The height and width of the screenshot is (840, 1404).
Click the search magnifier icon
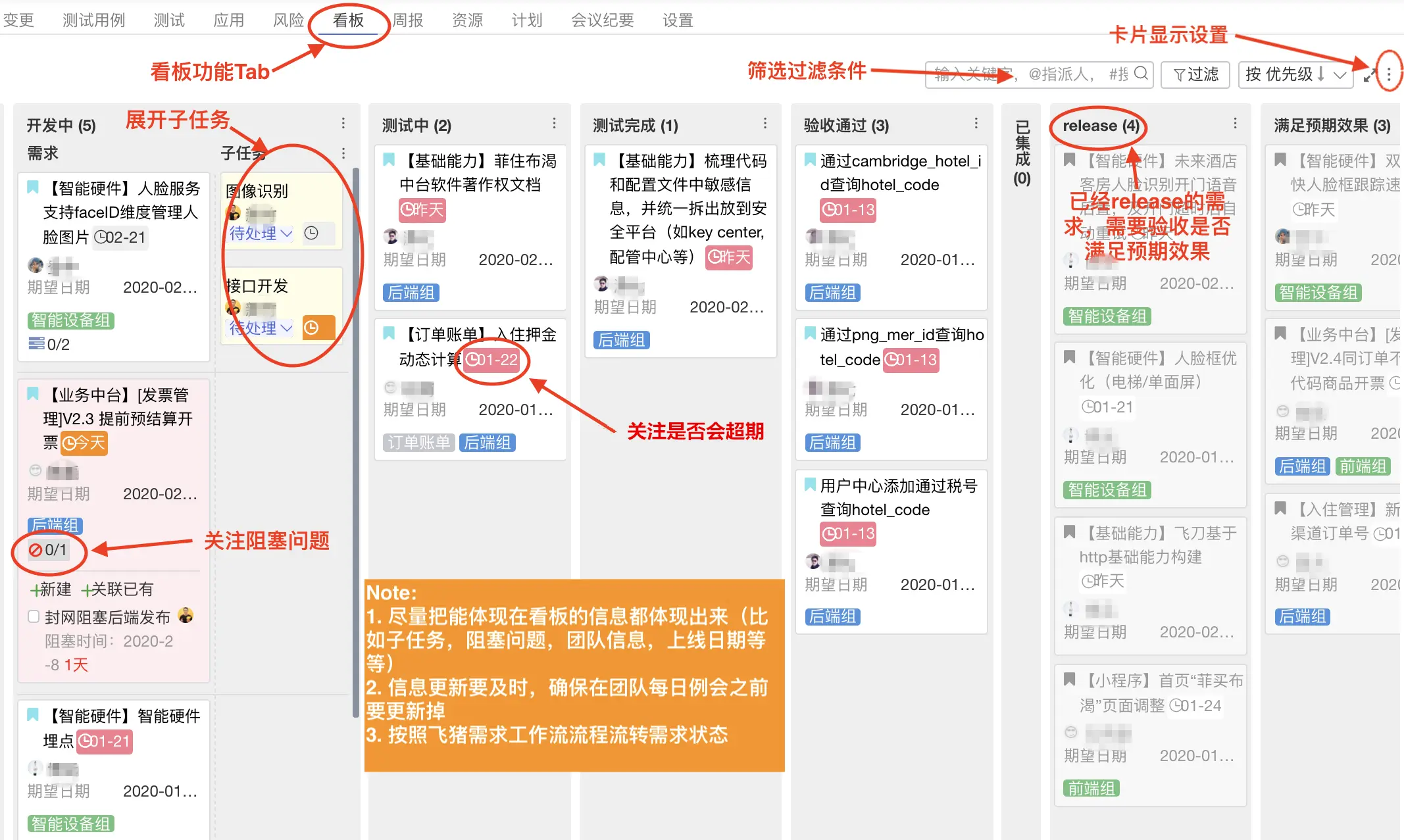[x=1141, y=74]
